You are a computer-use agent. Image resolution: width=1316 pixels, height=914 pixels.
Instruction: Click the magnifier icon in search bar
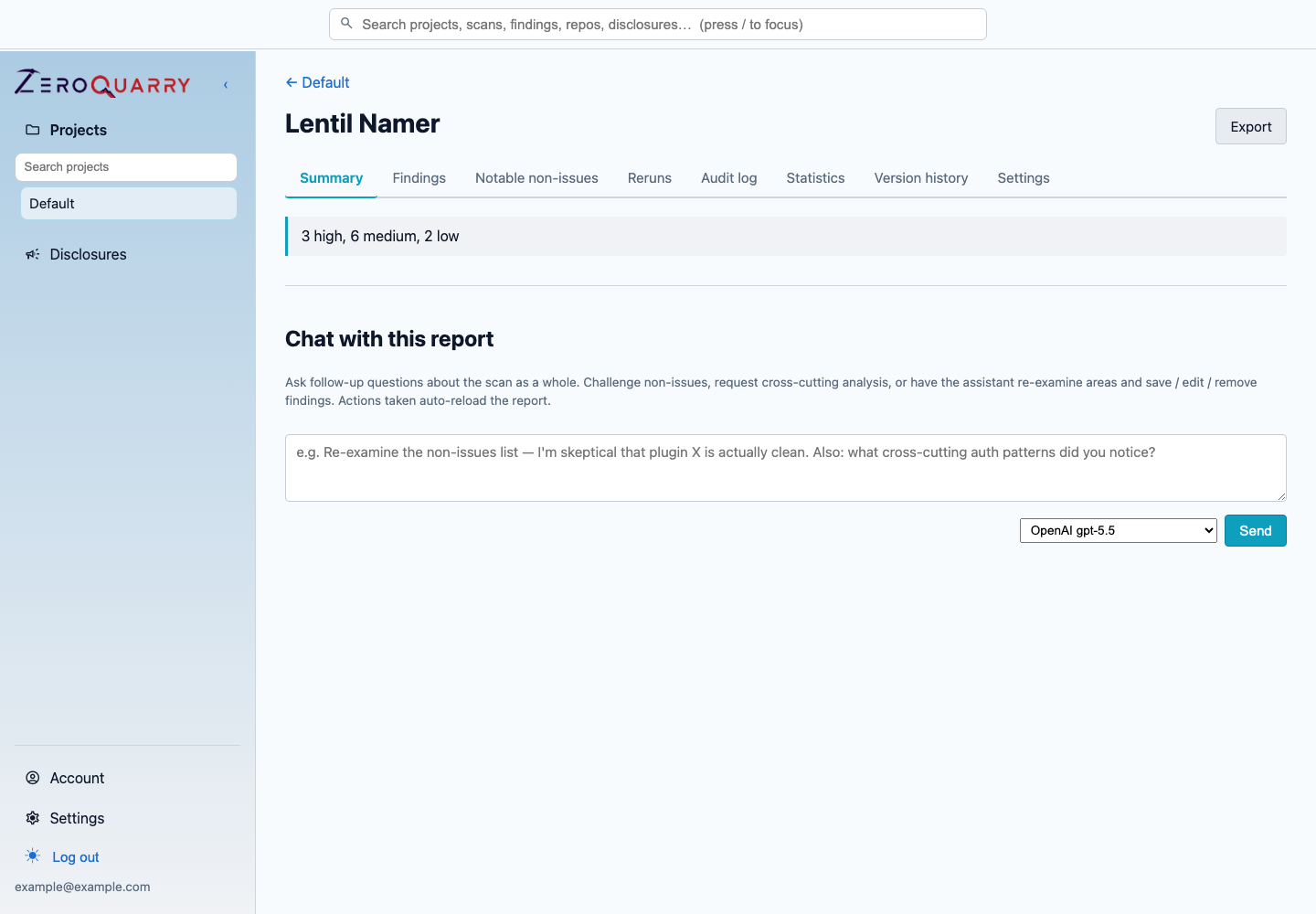tap(346, 24)
